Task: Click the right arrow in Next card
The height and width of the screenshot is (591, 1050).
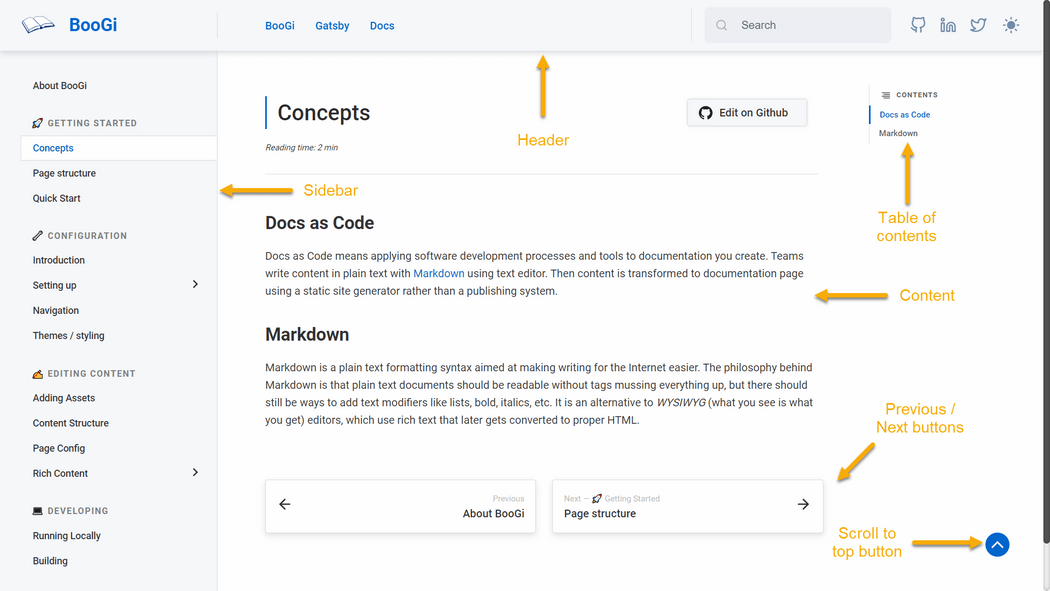Action: click(804, 504)
